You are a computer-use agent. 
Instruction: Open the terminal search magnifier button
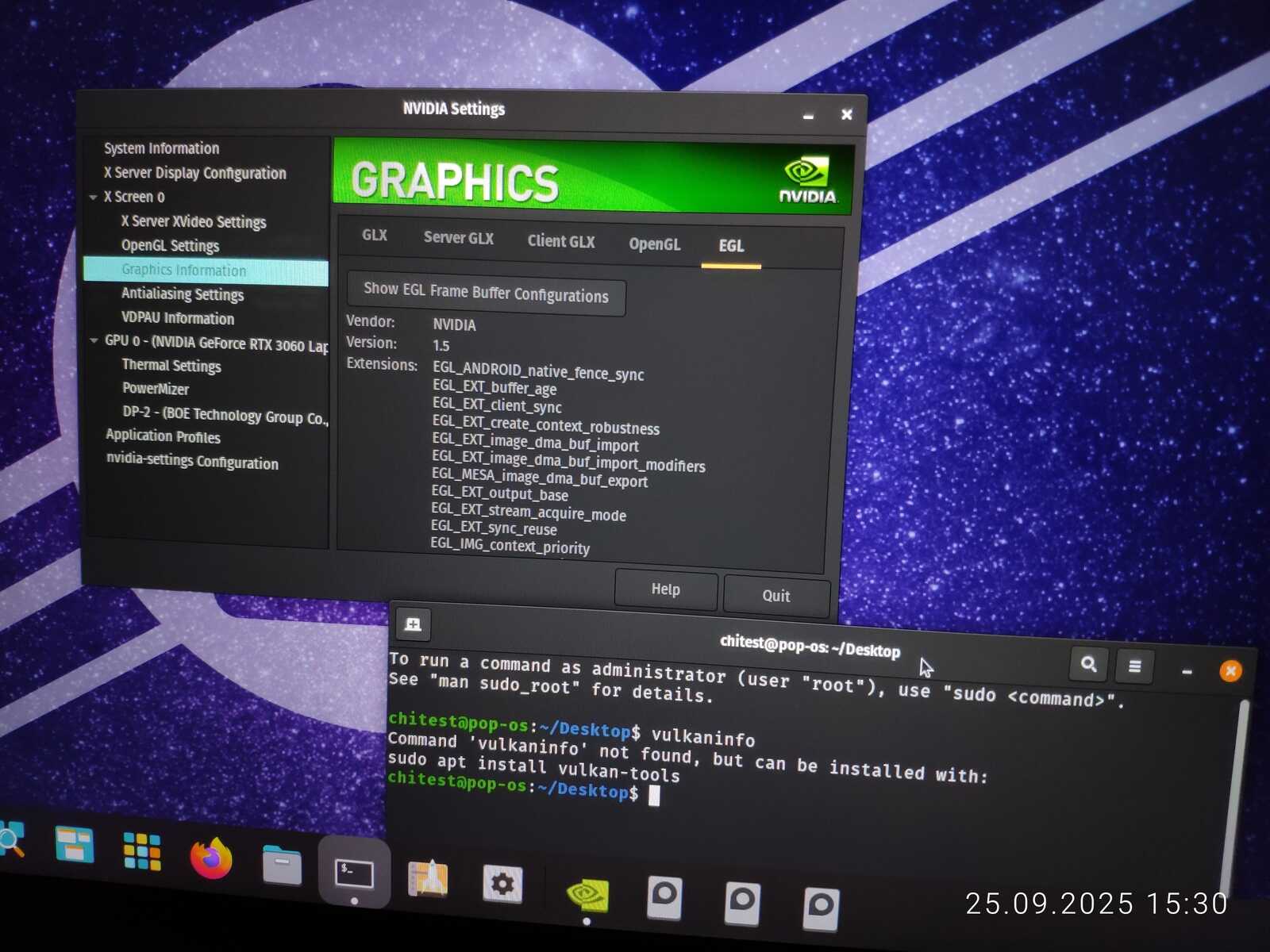pos(1088,663)
